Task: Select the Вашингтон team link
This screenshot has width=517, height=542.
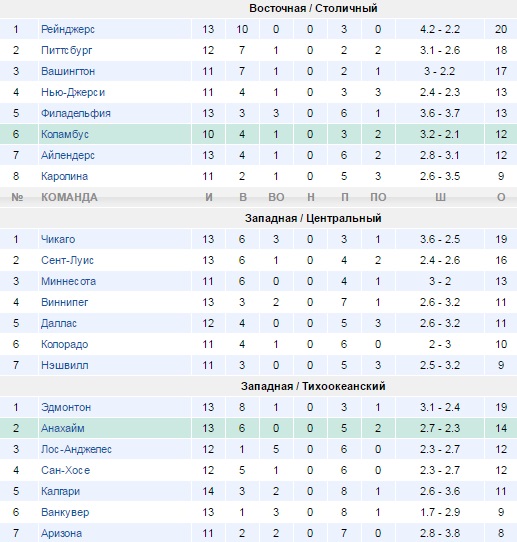Action: tap(68, 71)
